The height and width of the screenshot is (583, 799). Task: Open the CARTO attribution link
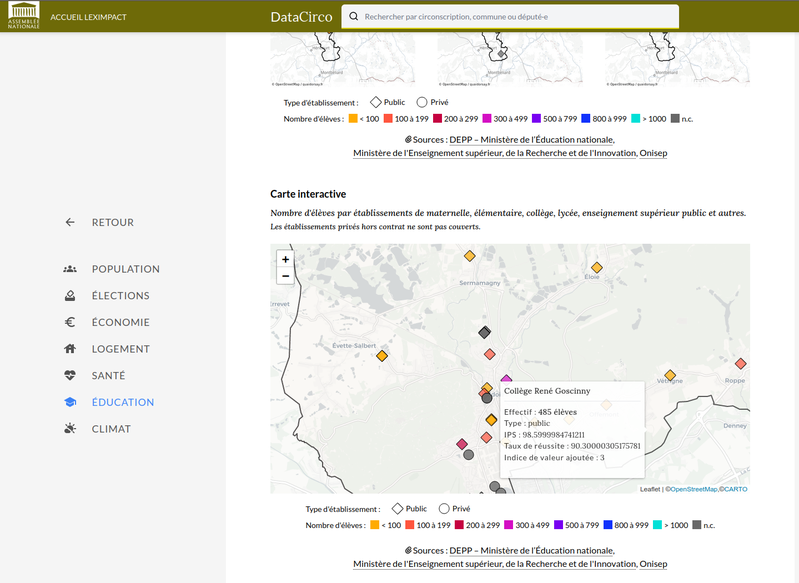click(x=734, y=489)
